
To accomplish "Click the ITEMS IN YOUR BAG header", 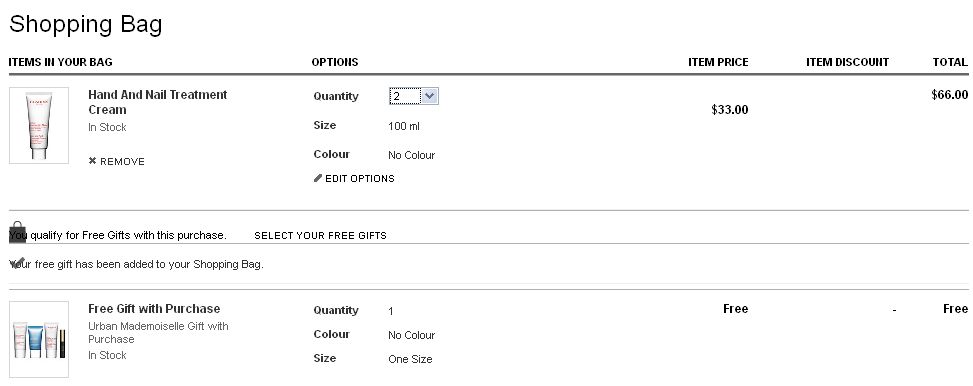I will tap(60, 62).
